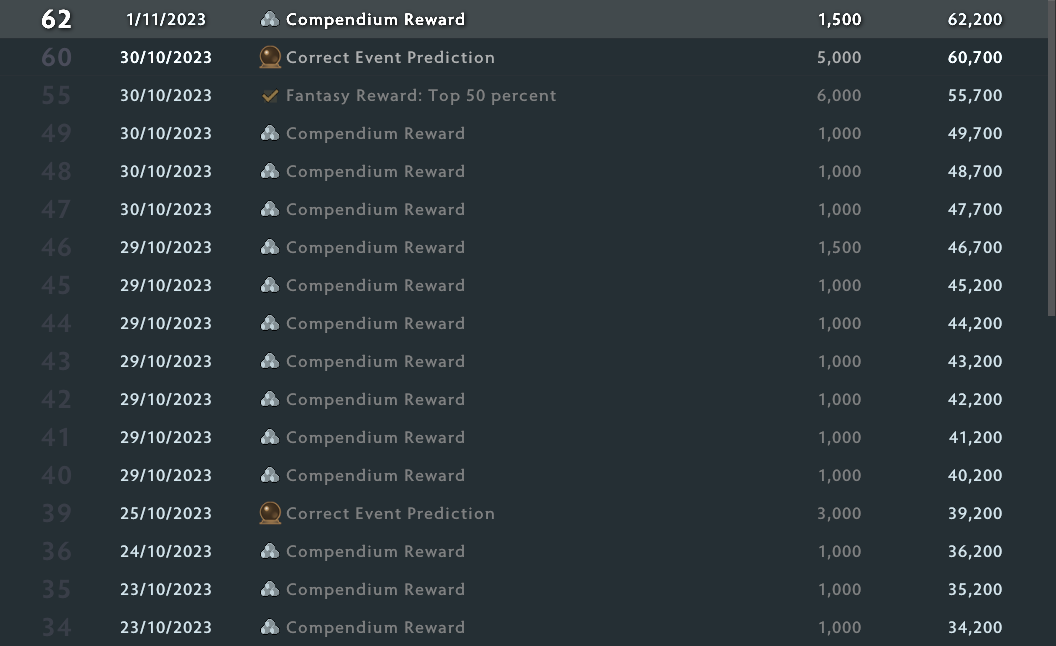Select the Compendium Reward icon on level 40 row

(269, 475)
